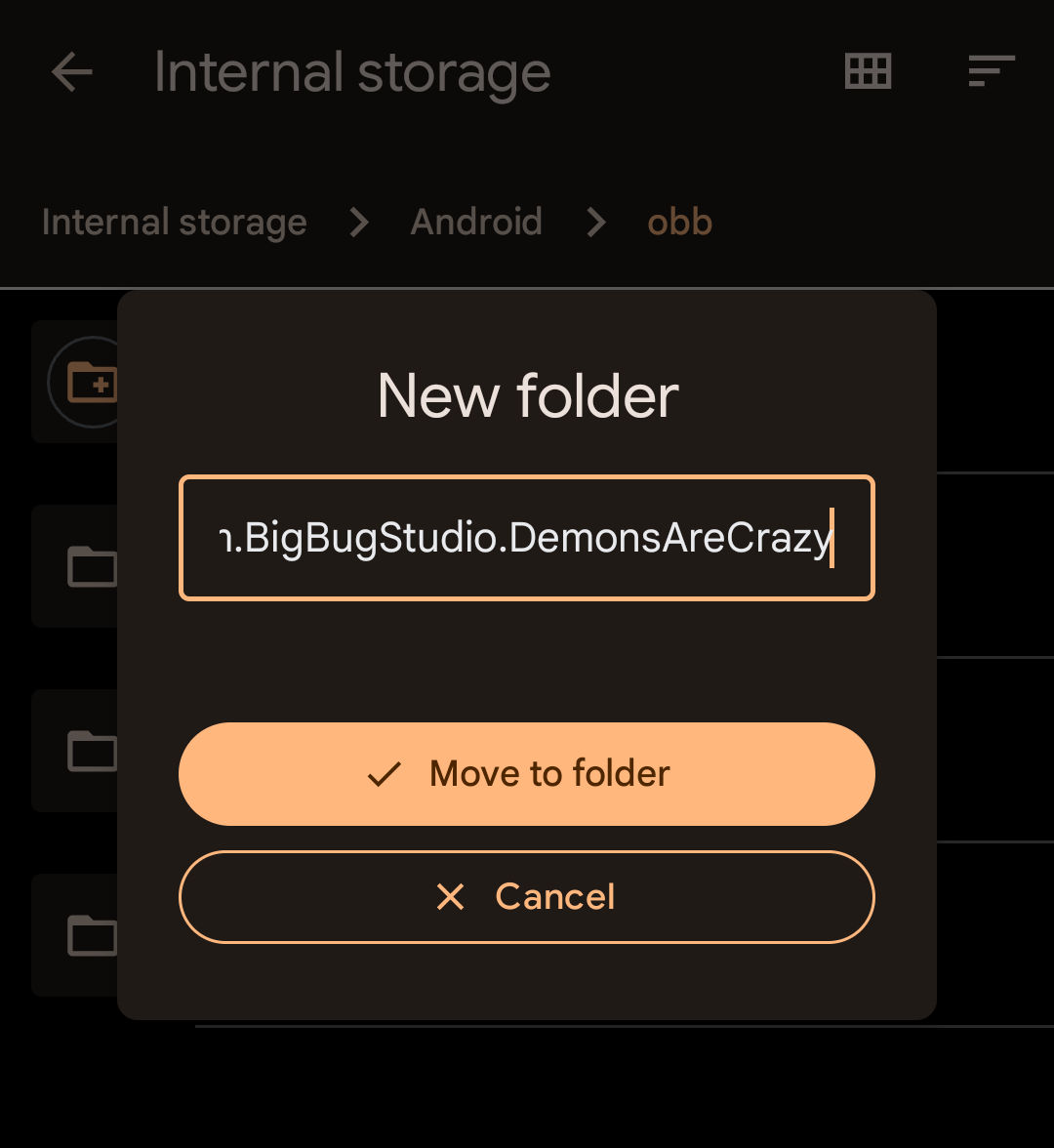Select the second folder icon in the list
This screenshot has width=1054, height=1148.
tap(92, 751)
